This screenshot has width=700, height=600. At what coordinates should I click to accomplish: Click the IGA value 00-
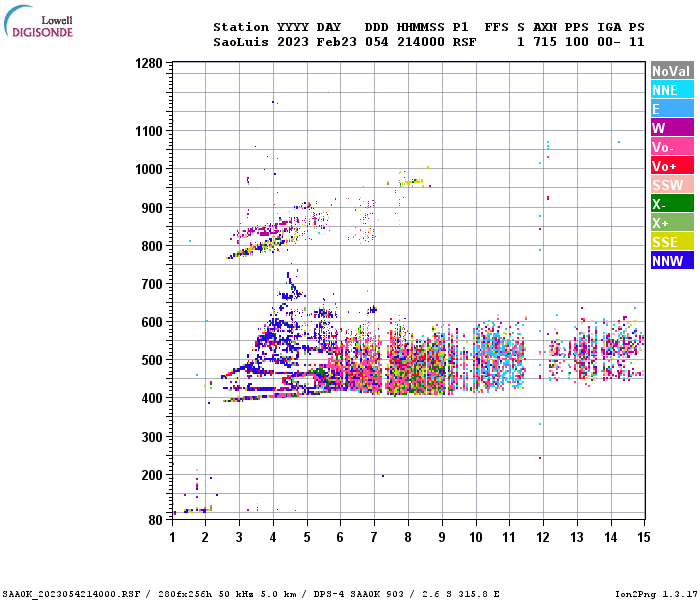[609, 42]
